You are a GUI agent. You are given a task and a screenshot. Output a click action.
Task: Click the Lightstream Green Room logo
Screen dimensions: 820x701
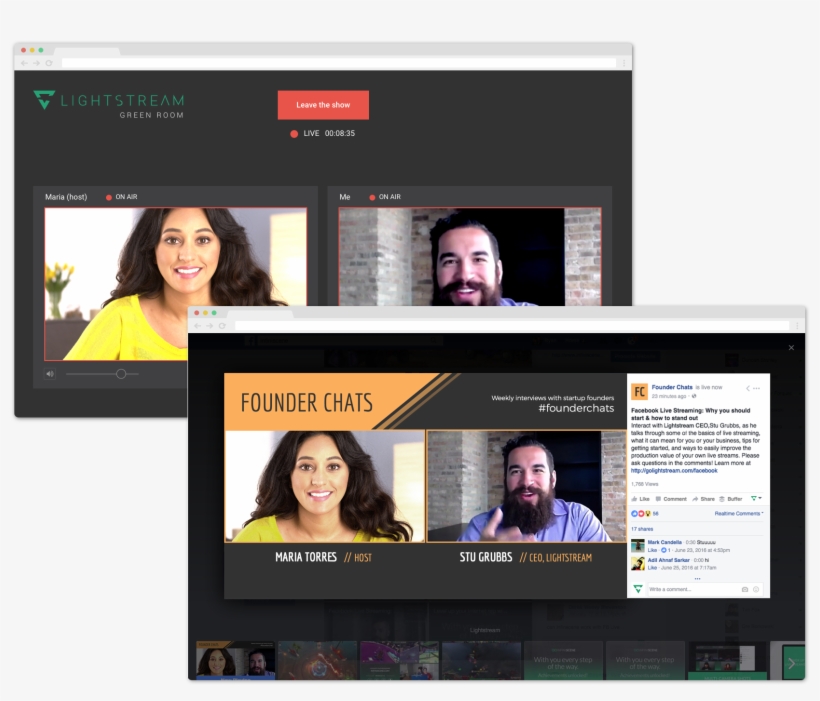coord(109,105)
